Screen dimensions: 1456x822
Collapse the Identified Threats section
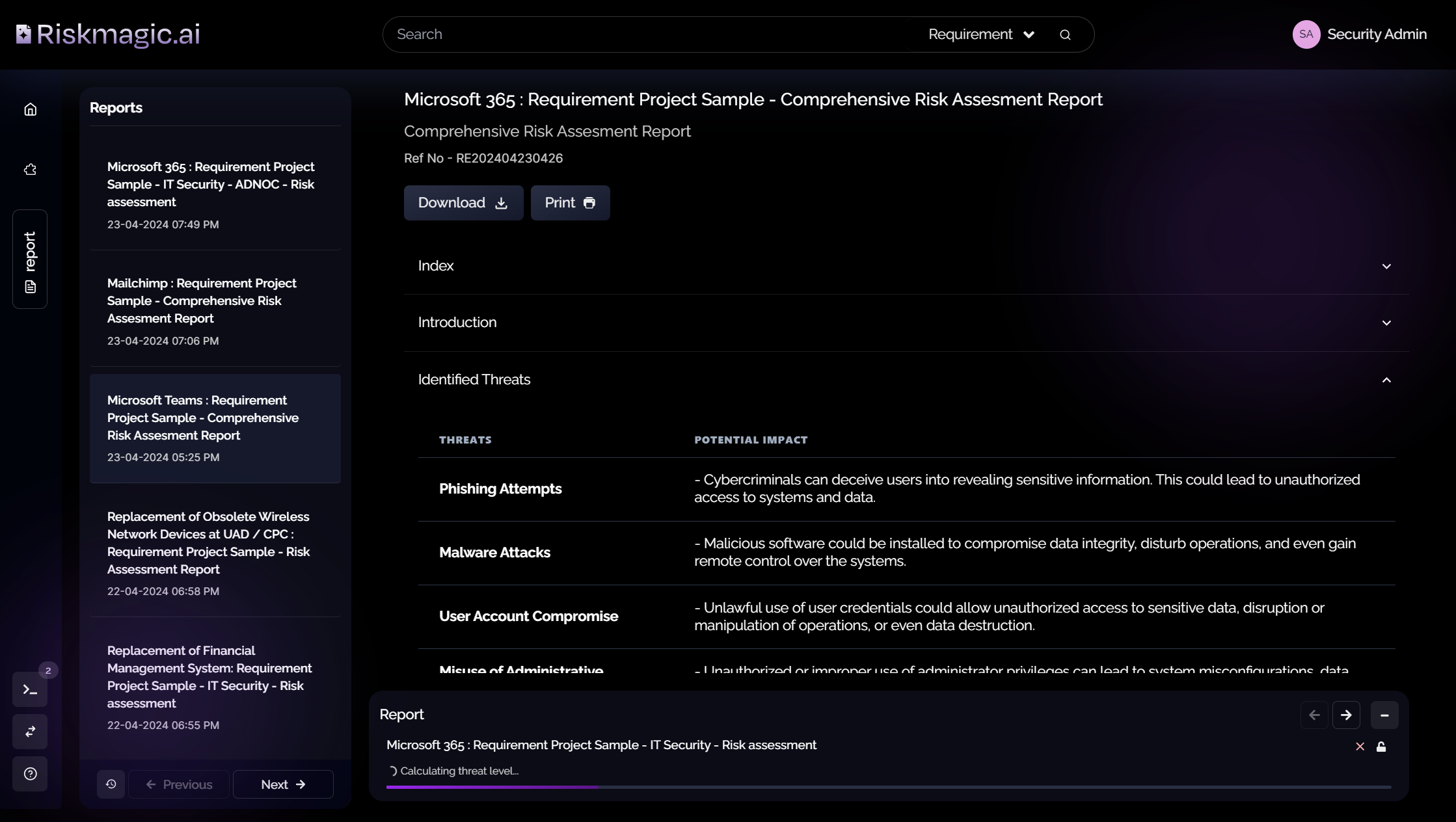(x=906, y=380)
